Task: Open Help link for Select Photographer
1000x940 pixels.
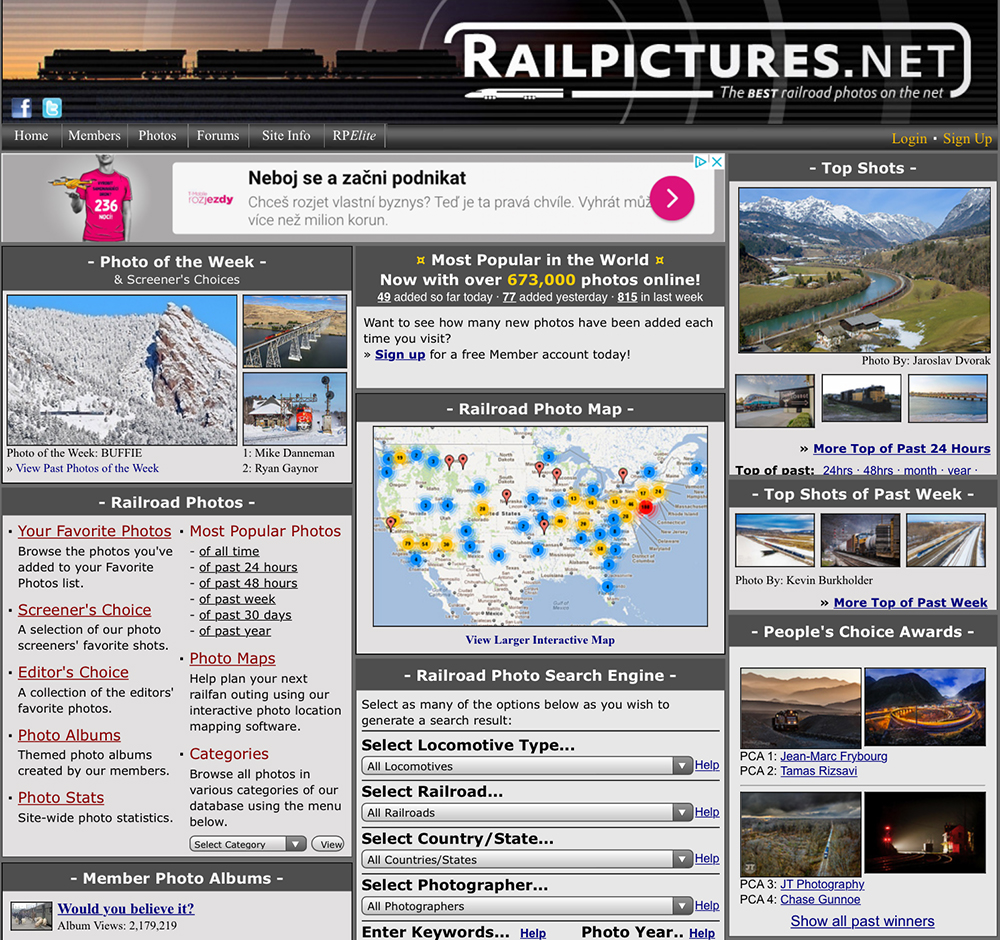Action: click(x=707, y=906)
